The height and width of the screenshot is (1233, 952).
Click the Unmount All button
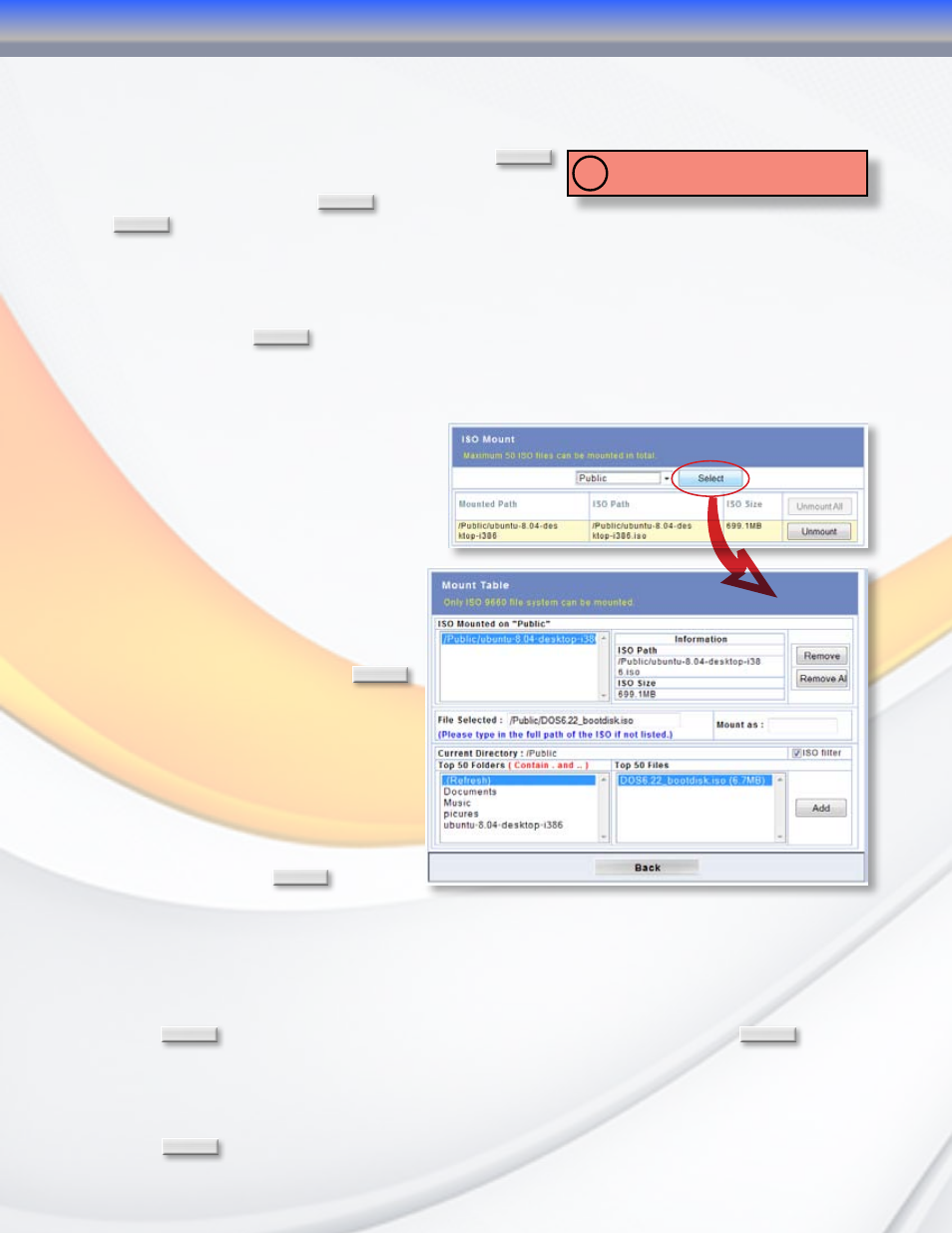(x=819, y=506)
